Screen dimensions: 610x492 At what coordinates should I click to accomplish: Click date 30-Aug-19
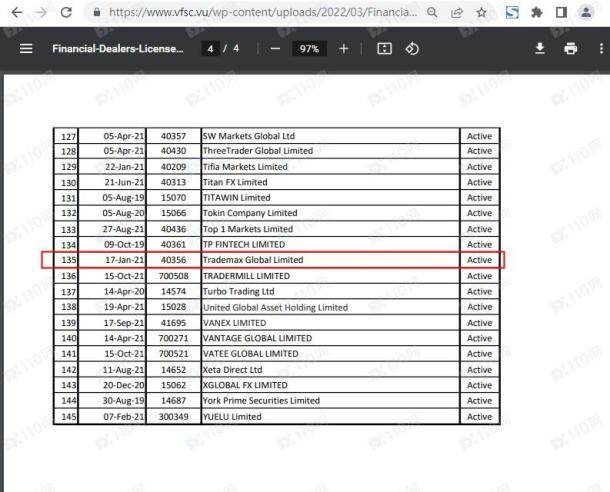click(123, 401)
